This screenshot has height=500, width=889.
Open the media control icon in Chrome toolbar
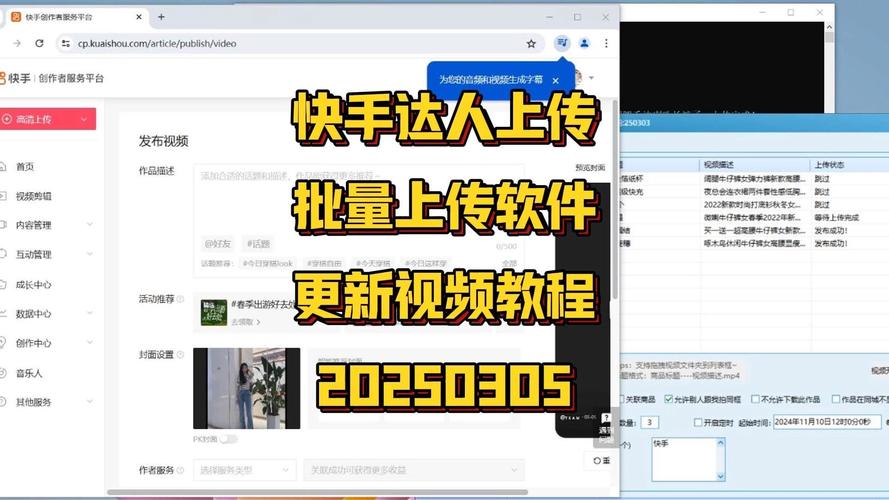coord(561,44)
